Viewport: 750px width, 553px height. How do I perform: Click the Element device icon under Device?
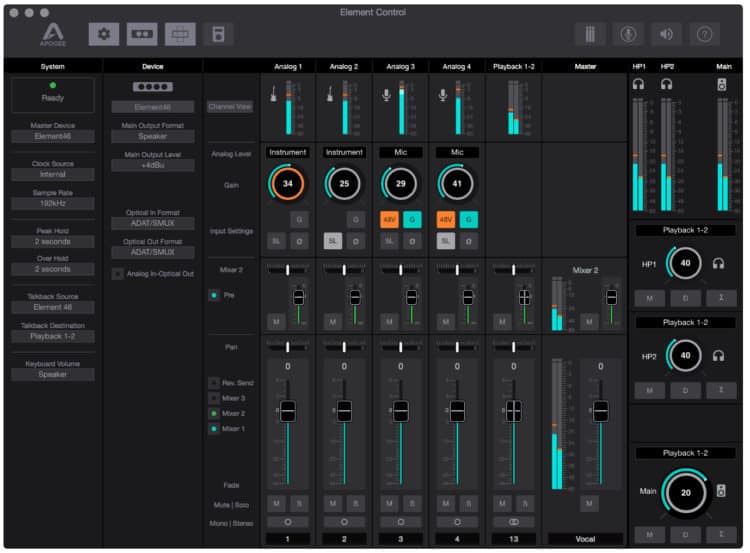pos(153,87)
